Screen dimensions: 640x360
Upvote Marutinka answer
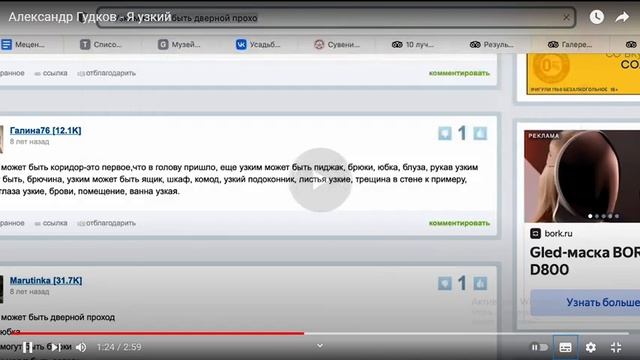(x=480, y=283)
